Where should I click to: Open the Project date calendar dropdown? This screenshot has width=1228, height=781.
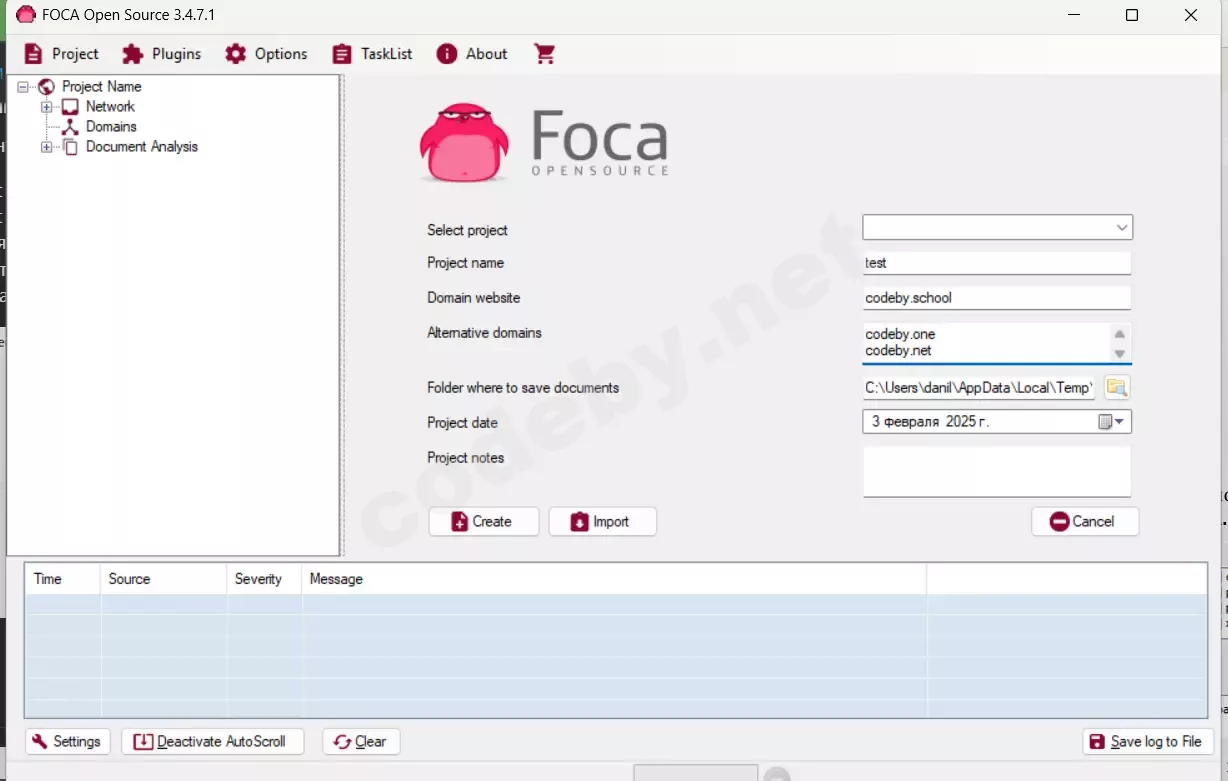(x=1112, y=422)
